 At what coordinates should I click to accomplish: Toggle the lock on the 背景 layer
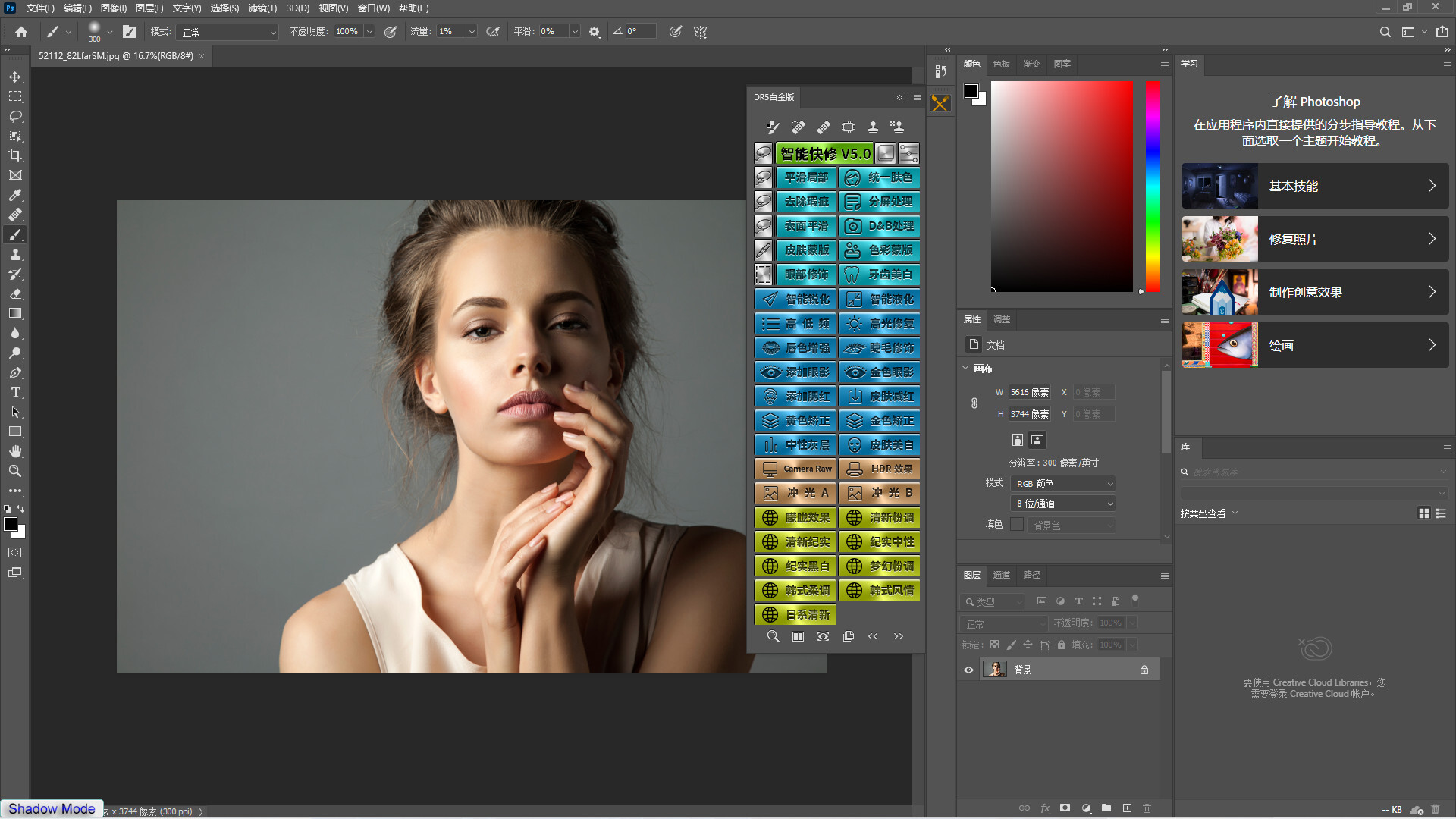click(x=1145, y=670)
